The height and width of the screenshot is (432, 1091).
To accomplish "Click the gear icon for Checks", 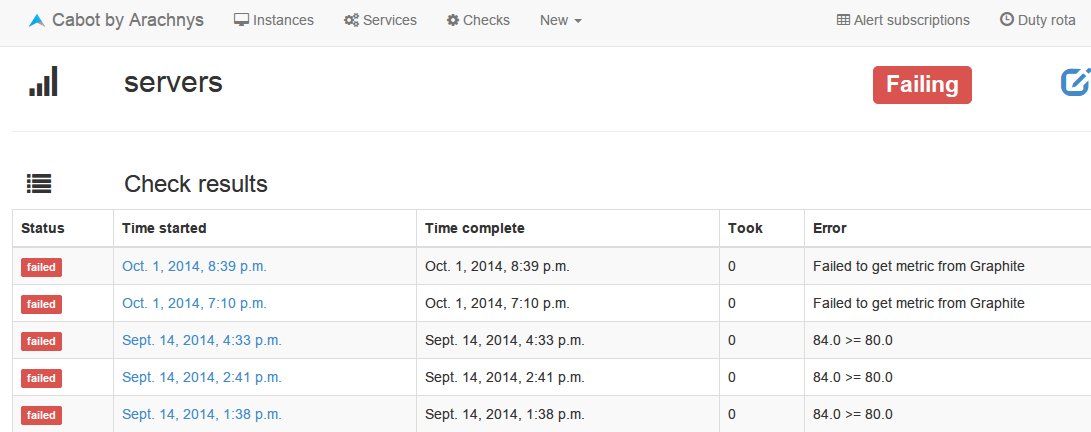I will 453,20.
